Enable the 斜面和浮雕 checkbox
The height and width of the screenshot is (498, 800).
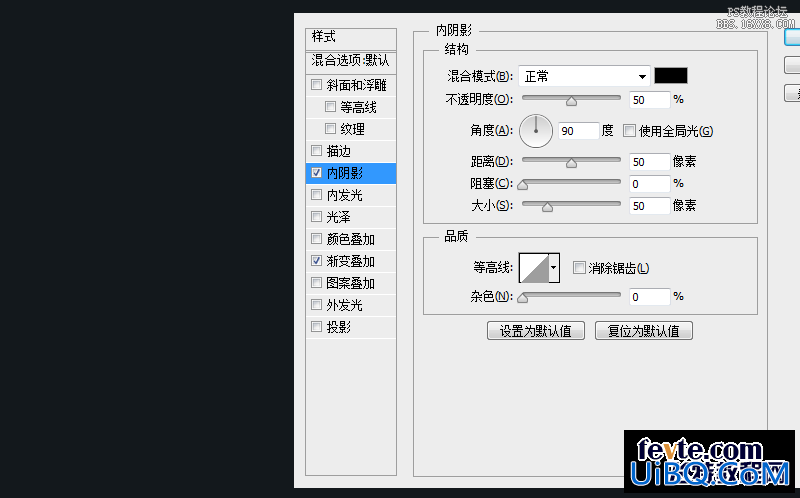coord(316,84)
